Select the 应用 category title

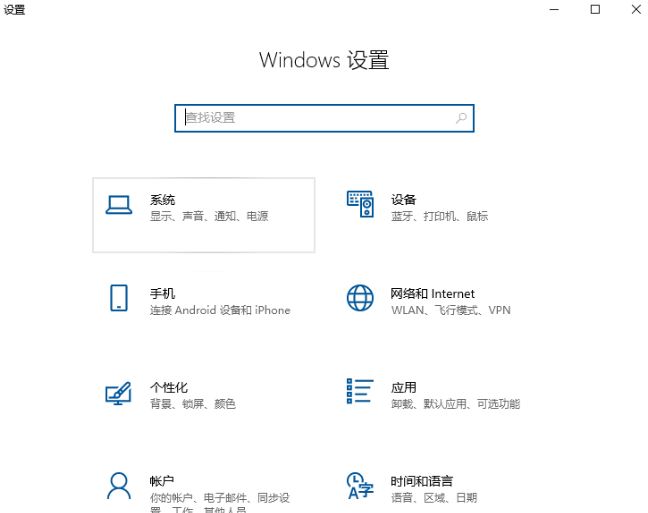point(403,387)
